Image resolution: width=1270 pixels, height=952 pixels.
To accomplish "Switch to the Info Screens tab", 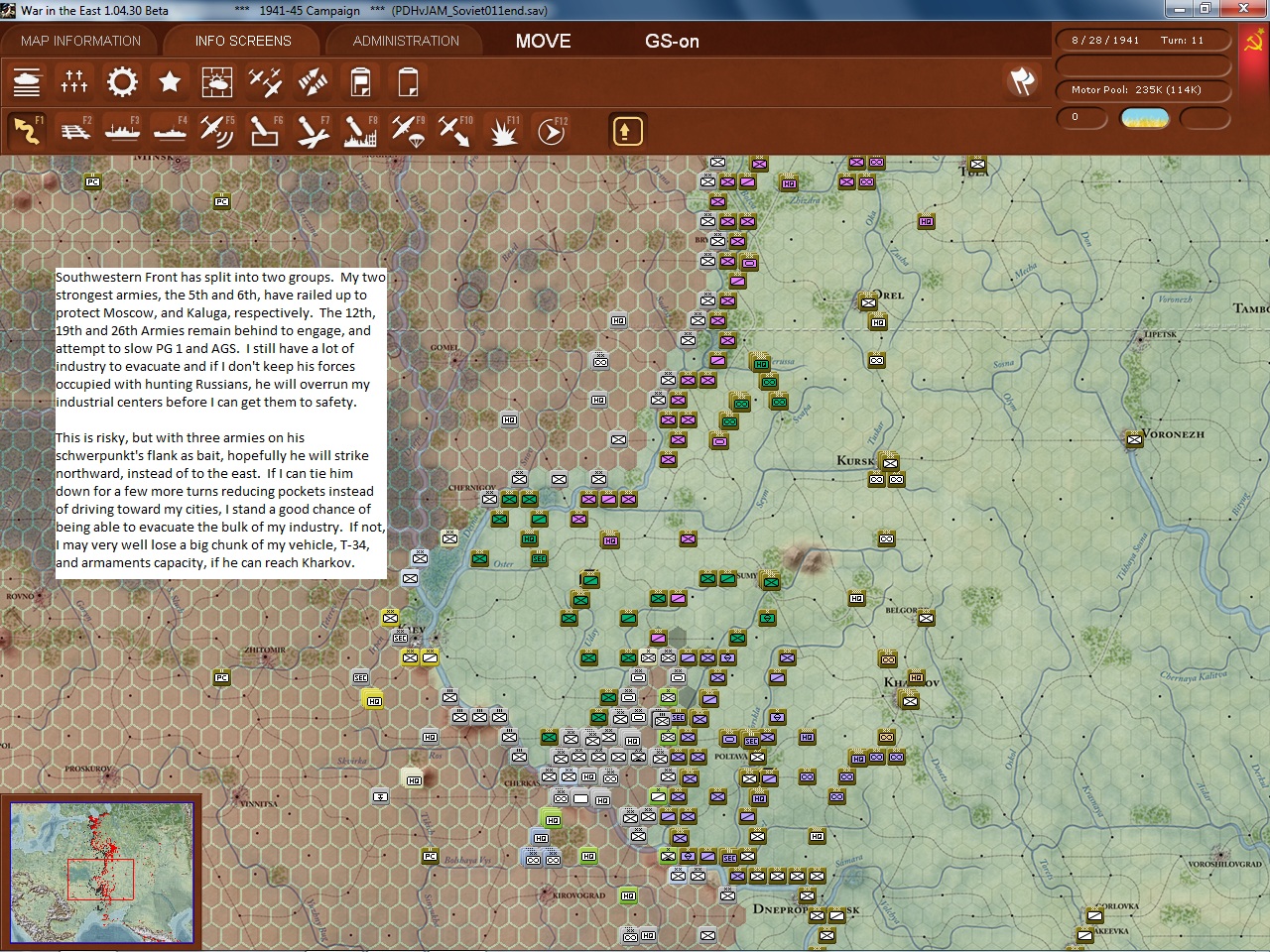I will [x=243, y=41].
